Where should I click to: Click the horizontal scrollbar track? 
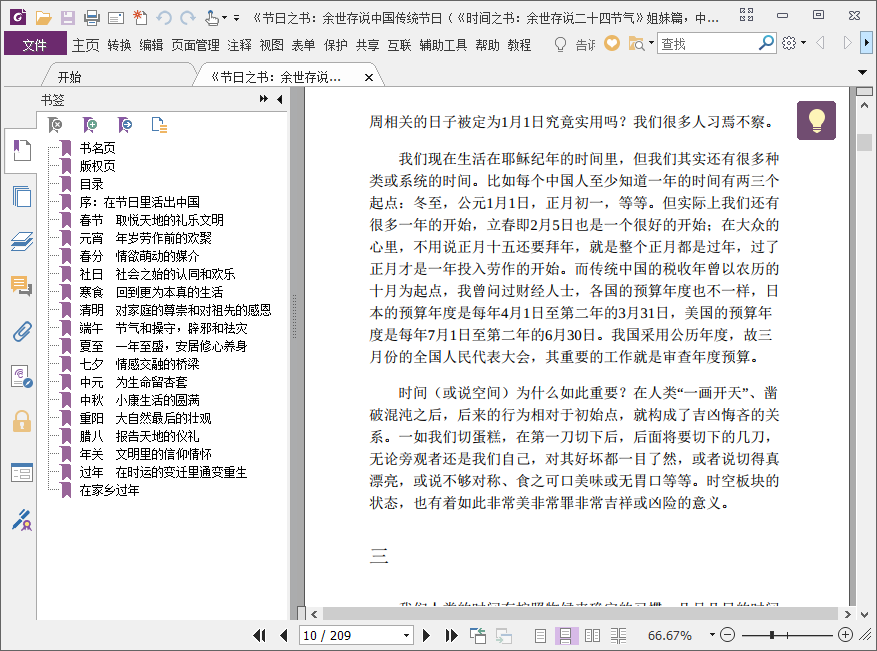pyautogui.click(x=580, y=614)
